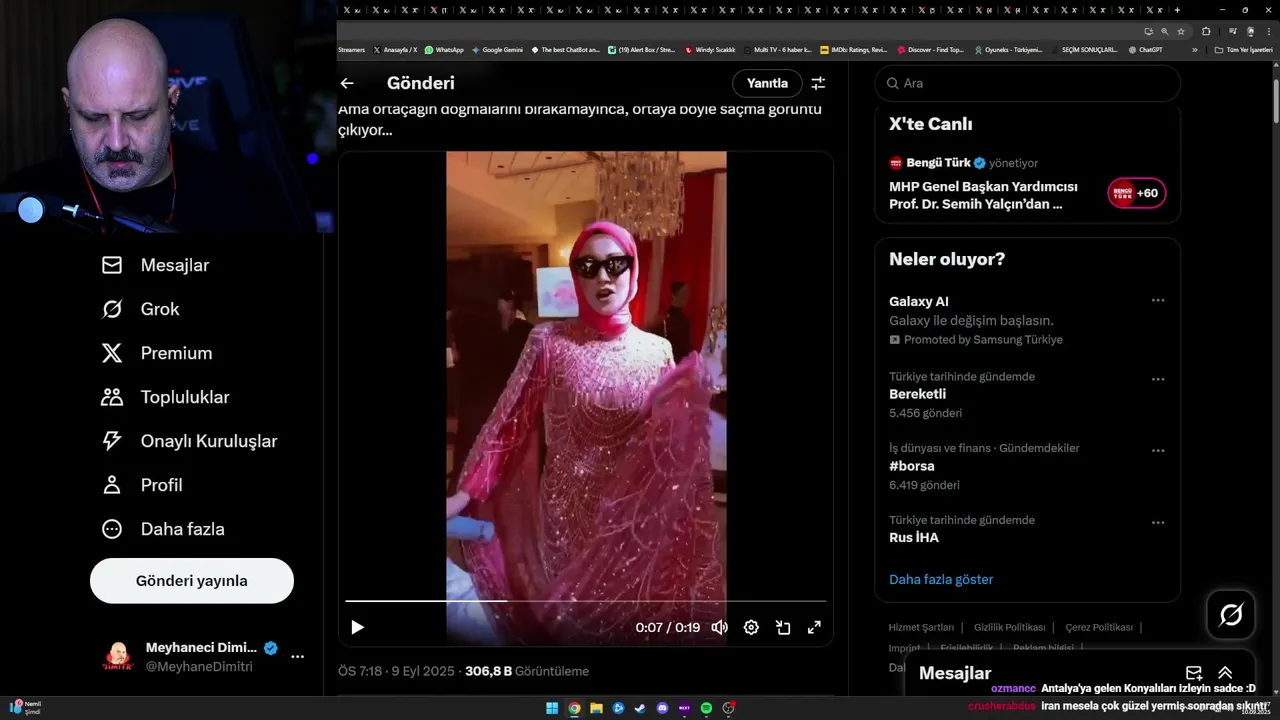This screenshot has width=1280, height=720.
Task: Open Gizlilik Politikası footer link
Action: click(x=1010, y=627)
